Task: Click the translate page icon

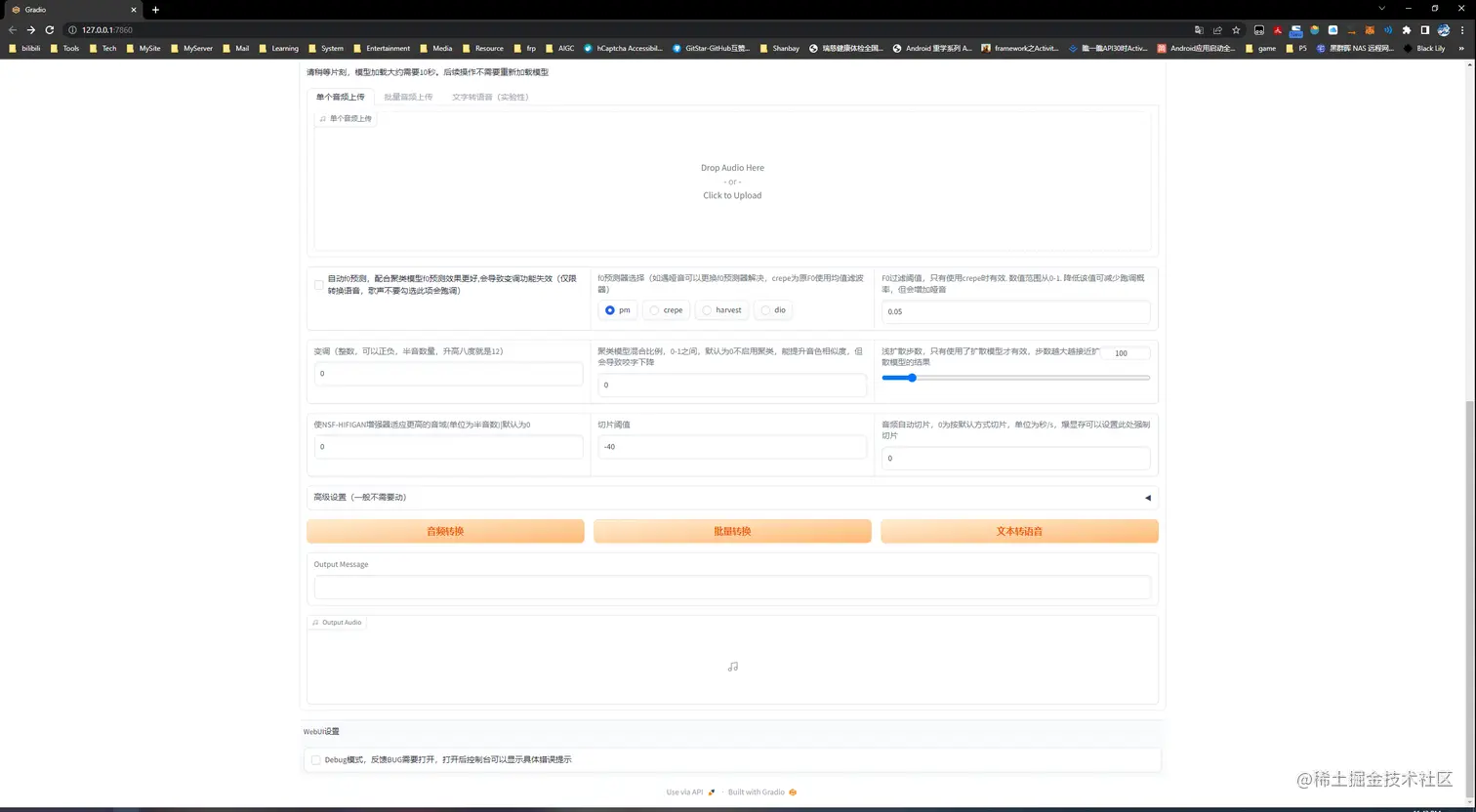Action: (x=1199, y=30)
